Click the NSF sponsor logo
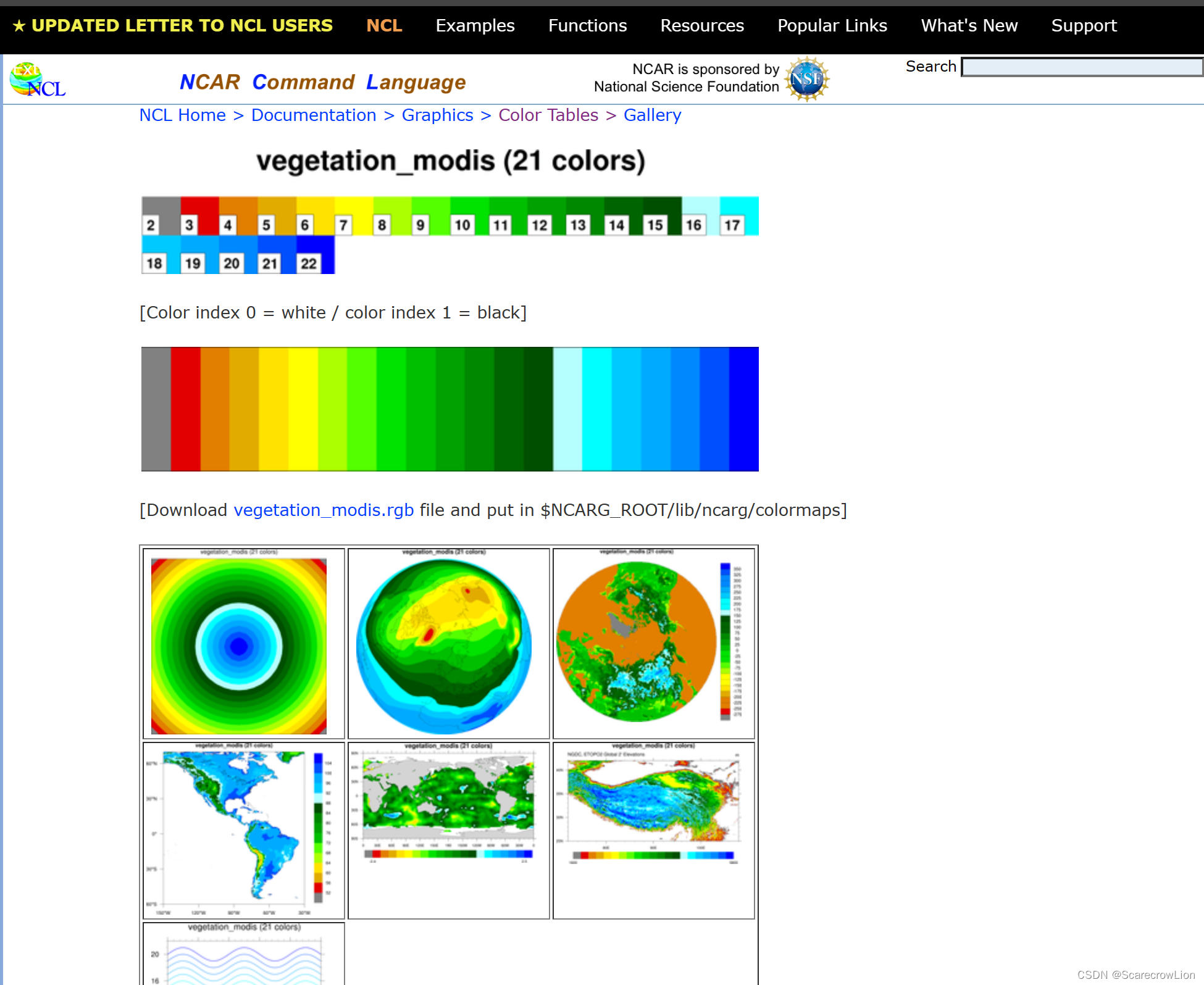The width and height of the screenshot is (1204, 985). [806, 79]
